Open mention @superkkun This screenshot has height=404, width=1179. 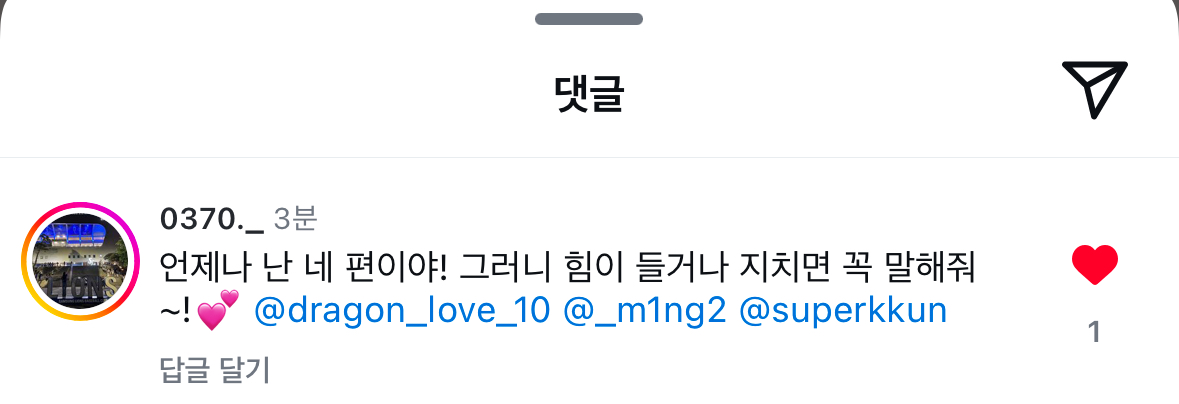pyautogui.click(x=843, y=310)
